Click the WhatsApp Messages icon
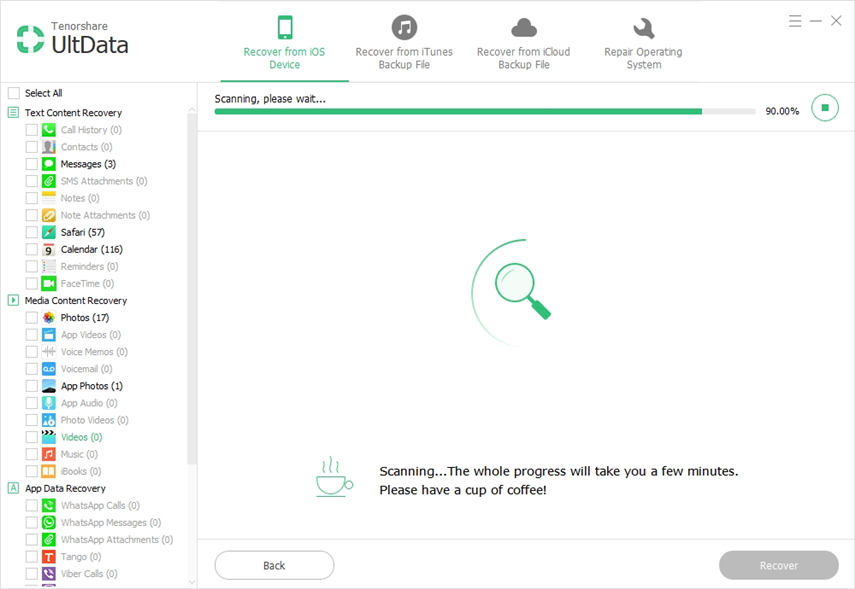Screen dimensions: 855x589 [49, 522]
